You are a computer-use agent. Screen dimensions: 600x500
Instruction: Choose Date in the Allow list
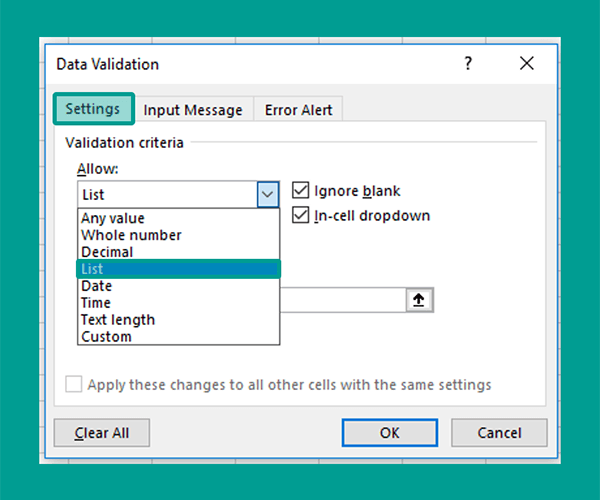pyautogui.click(x=178, y=286)
